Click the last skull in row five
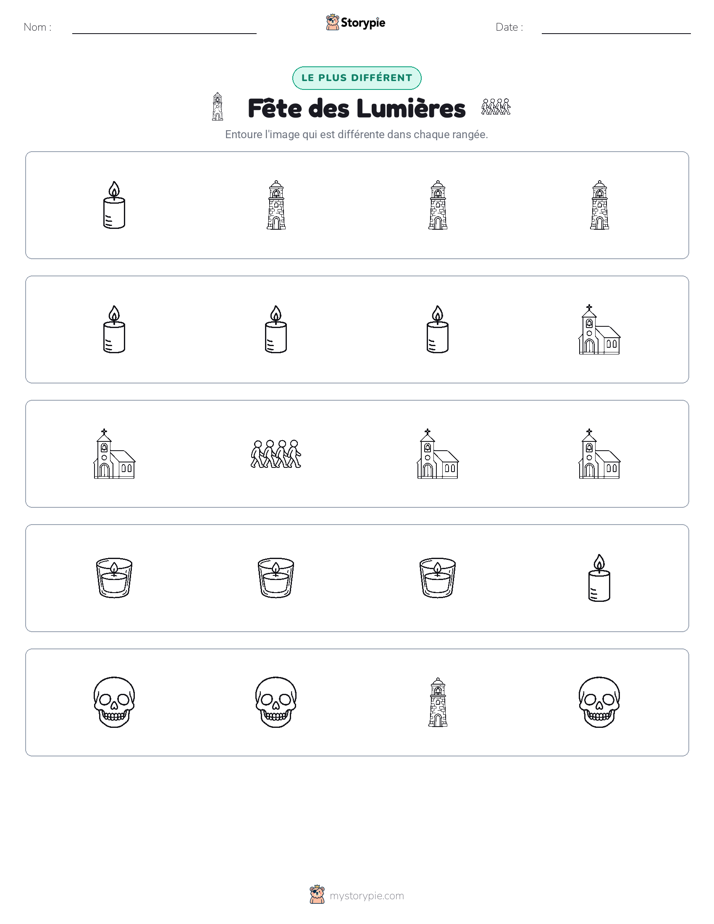 [x=599, y=702]
